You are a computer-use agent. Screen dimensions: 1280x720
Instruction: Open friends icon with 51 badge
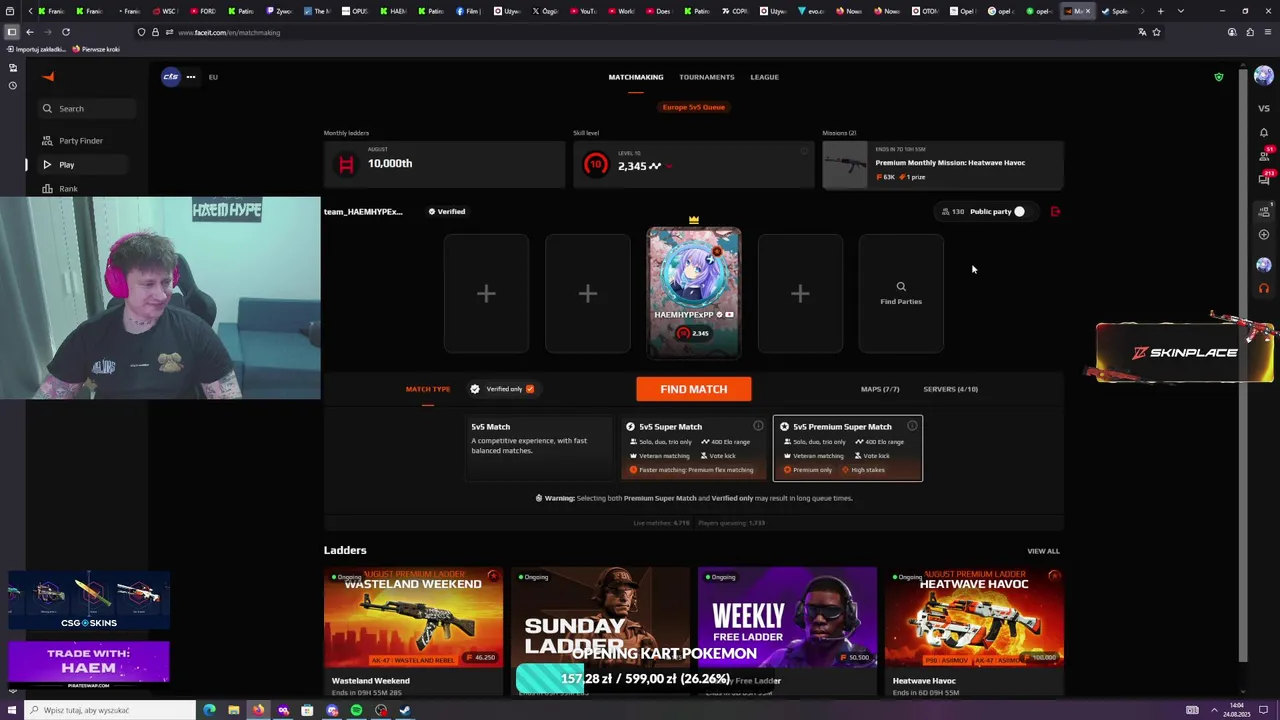coord(1264,156)
